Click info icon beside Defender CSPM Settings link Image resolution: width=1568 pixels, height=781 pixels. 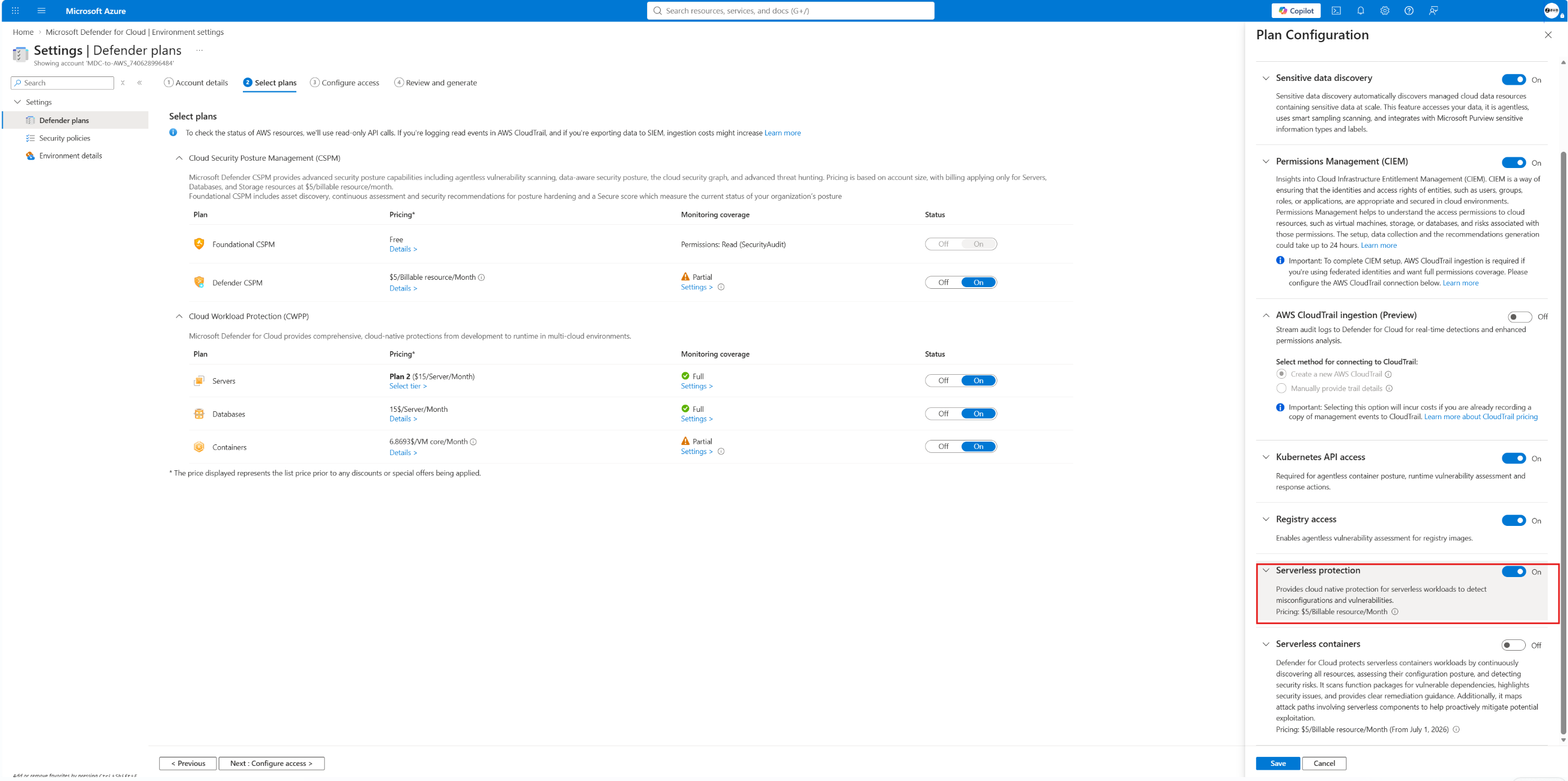coord(721,287)
